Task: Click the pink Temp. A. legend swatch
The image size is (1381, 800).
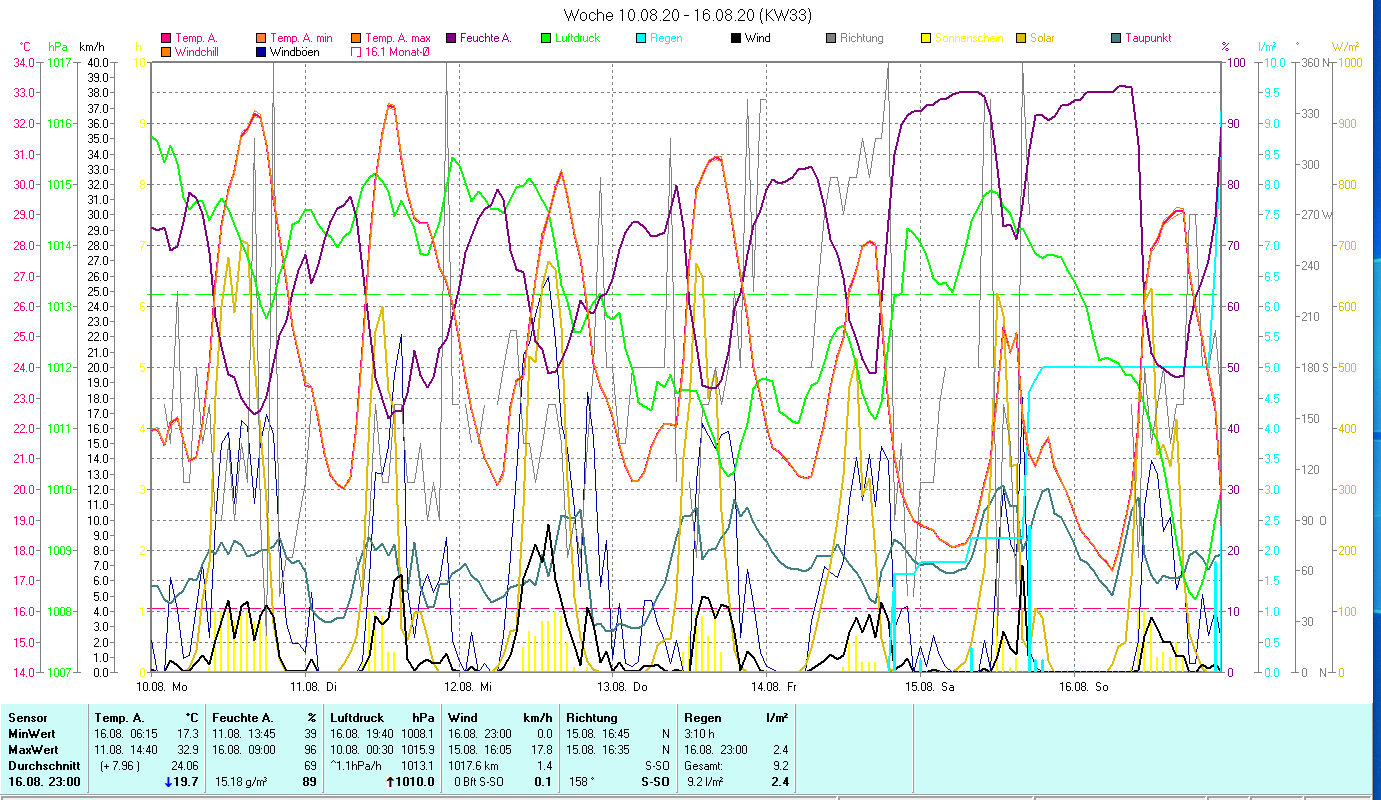Action: [165, 38]
